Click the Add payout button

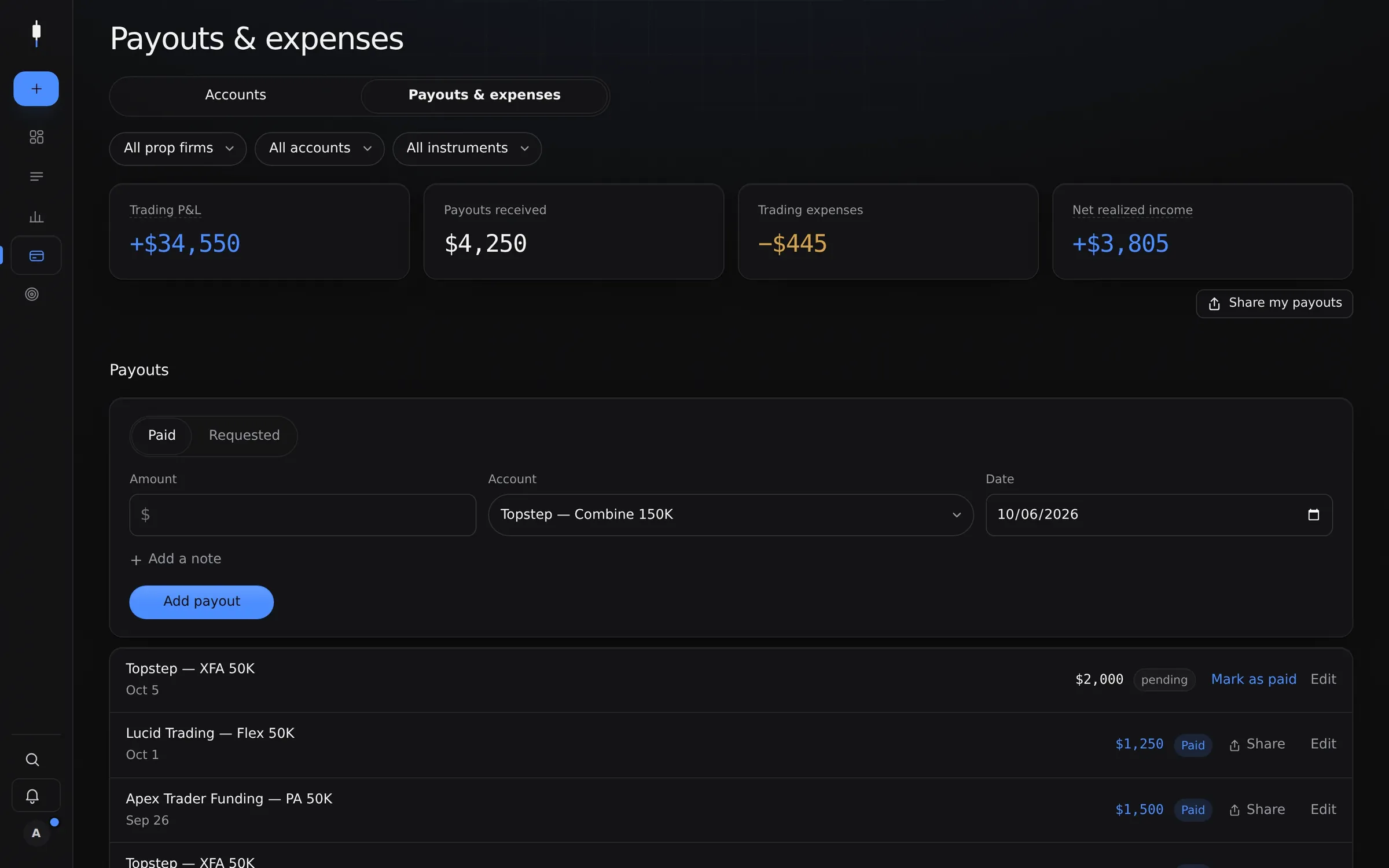(x=201, y=602)
